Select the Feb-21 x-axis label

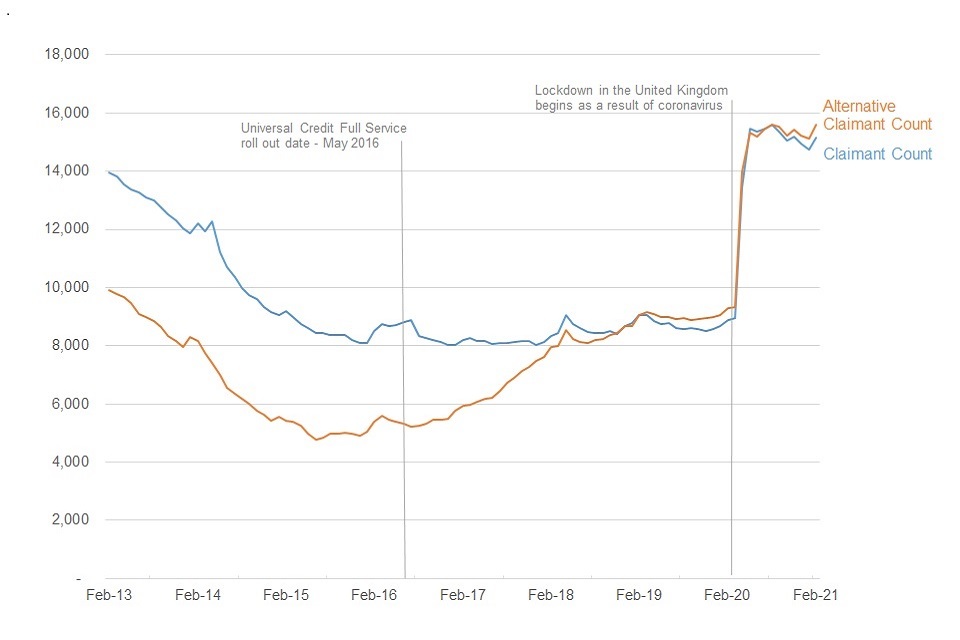click(815, 594)
